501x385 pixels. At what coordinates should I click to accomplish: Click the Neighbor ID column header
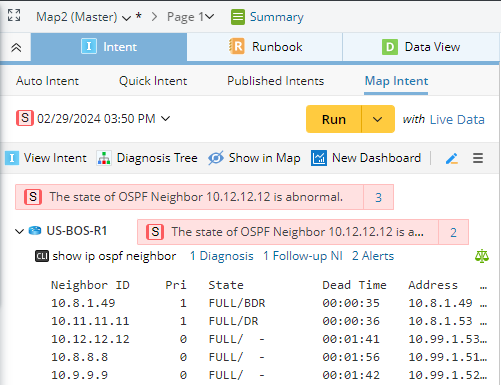[90, 285]
